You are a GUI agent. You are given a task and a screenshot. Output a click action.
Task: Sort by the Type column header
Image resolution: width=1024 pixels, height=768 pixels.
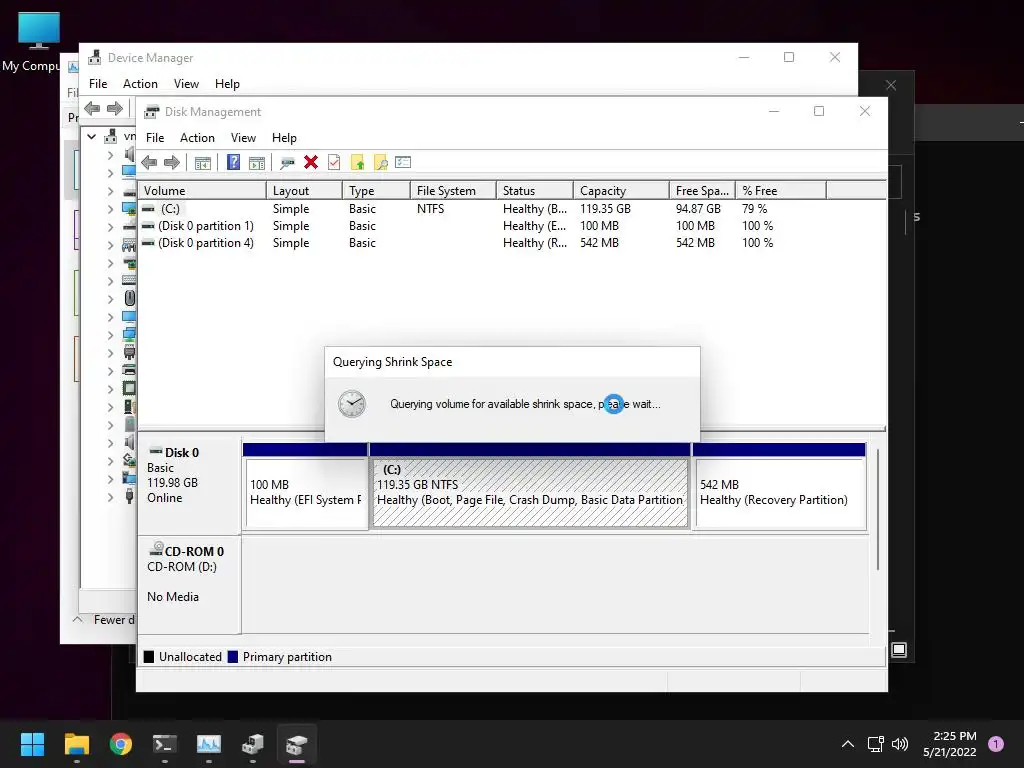click(x=376, y=191)
